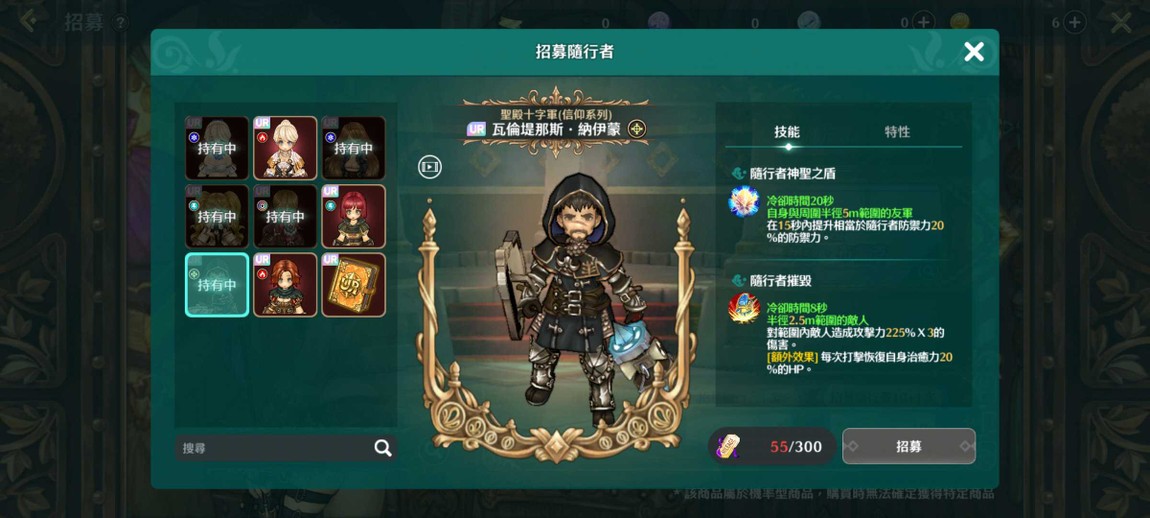Select the golden UR book thumbnail
The width and height of the screenshot is (1150, 518).
354,285
